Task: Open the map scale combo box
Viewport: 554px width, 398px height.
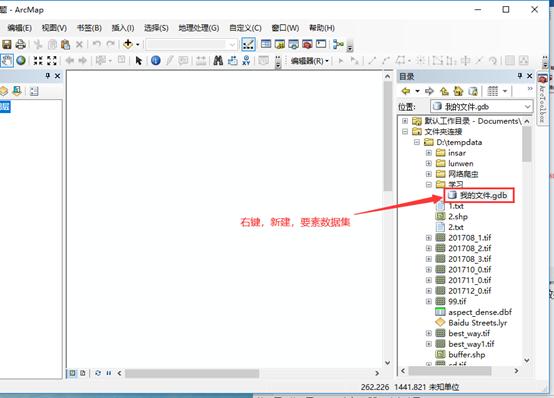Action: coord(191,45)
